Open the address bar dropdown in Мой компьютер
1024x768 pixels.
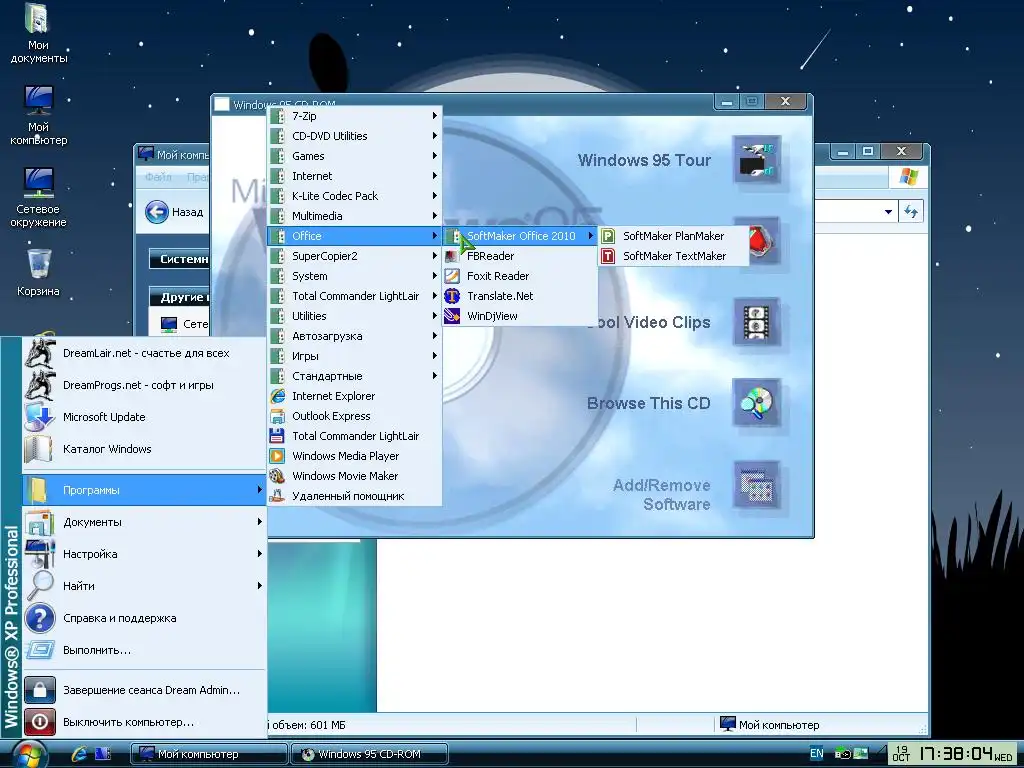pos(888,212)
